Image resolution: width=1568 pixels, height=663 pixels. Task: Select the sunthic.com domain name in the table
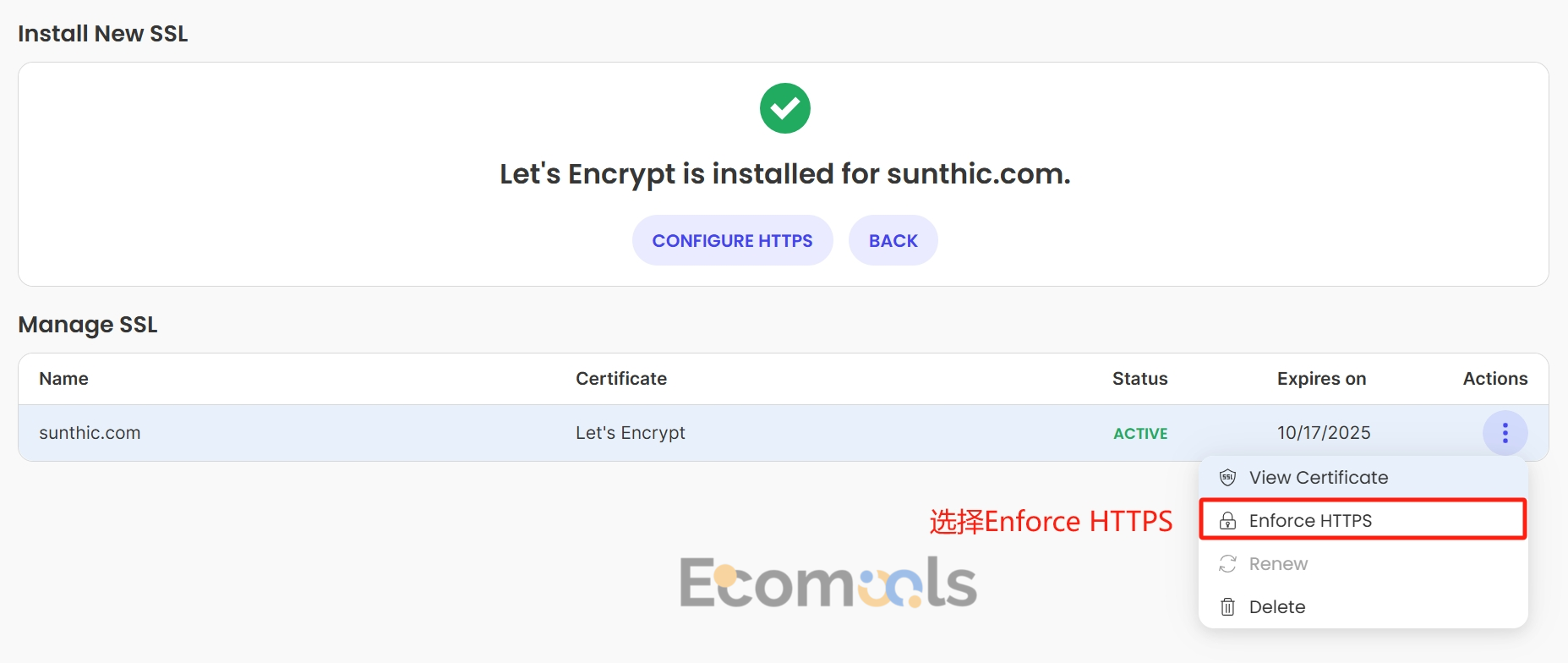pyautogui.click(x=90, y=433)
